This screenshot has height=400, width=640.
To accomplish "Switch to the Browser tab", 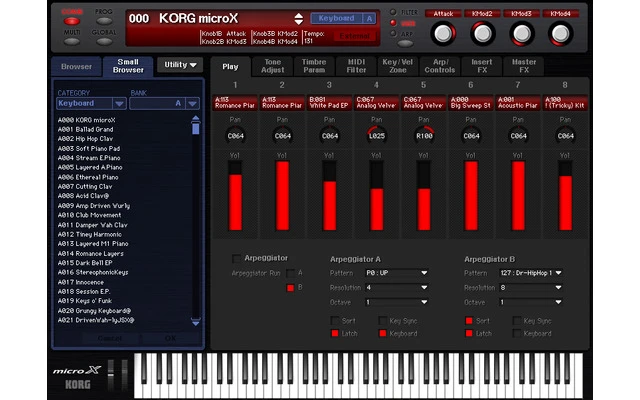I will click(76, 67).
